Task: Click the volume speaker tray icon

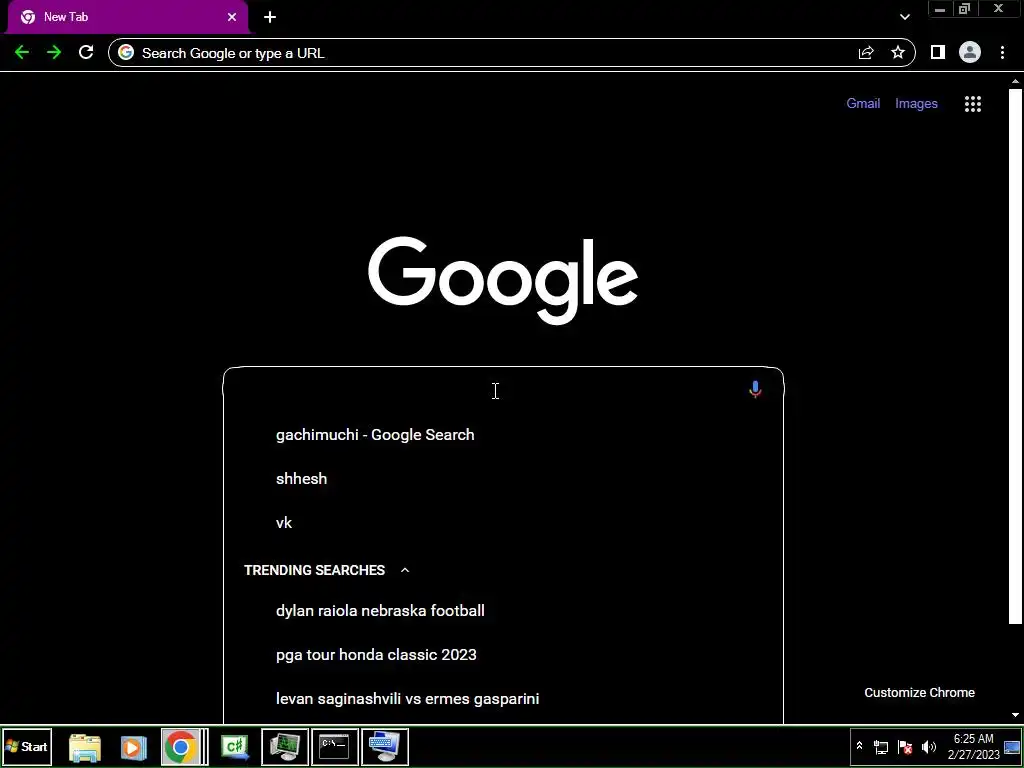Action: pyautogui.click(x=929, y=747)
